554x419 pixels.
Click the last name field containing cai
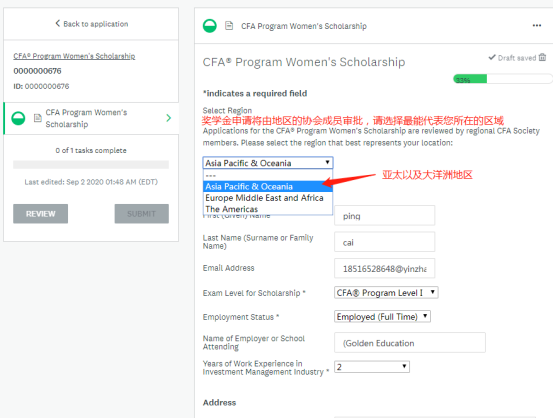tap(384, 242)
